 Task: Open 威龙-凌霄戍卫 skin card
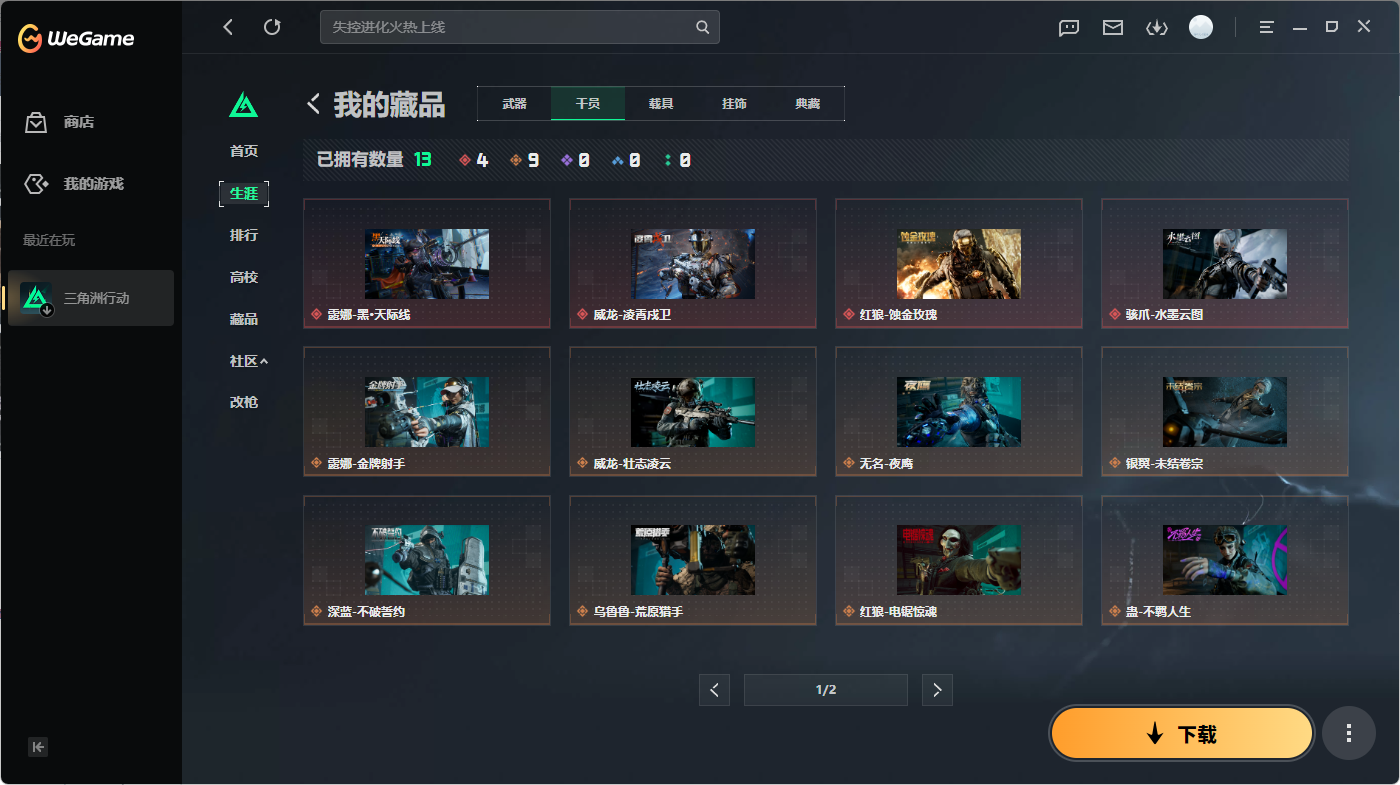click(x=693, y=264)
